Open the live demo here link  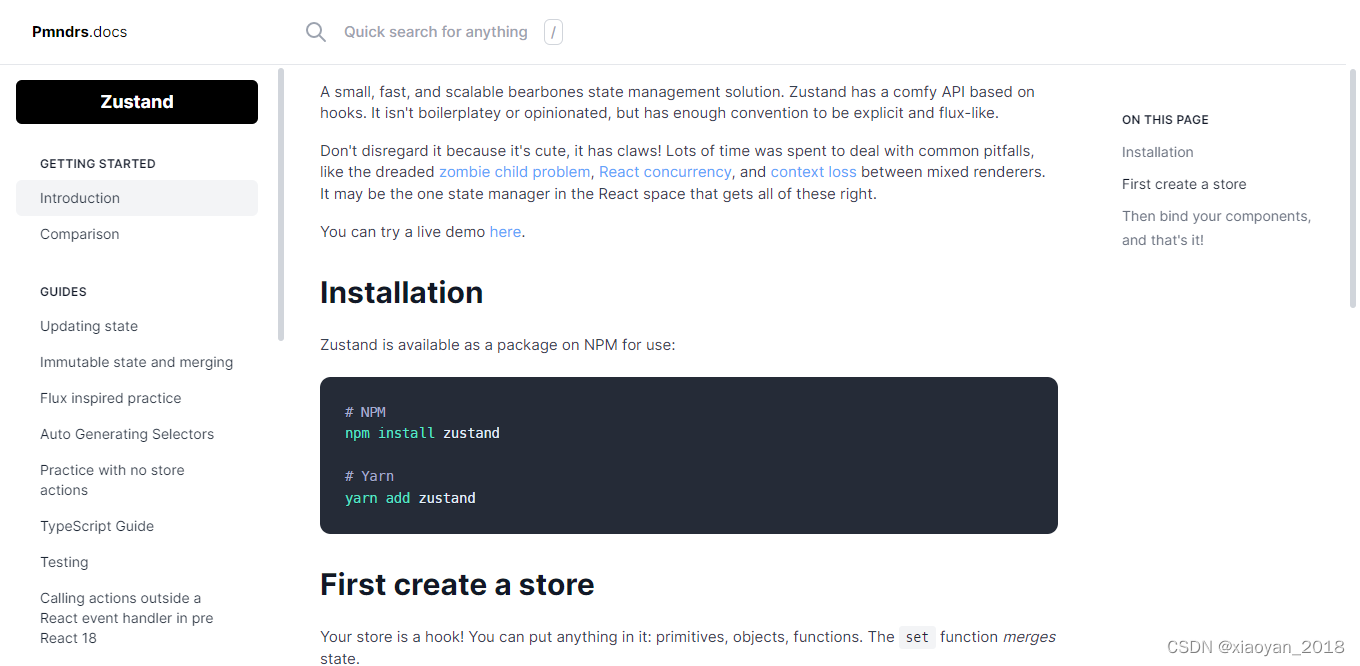[x=505, y=232]
